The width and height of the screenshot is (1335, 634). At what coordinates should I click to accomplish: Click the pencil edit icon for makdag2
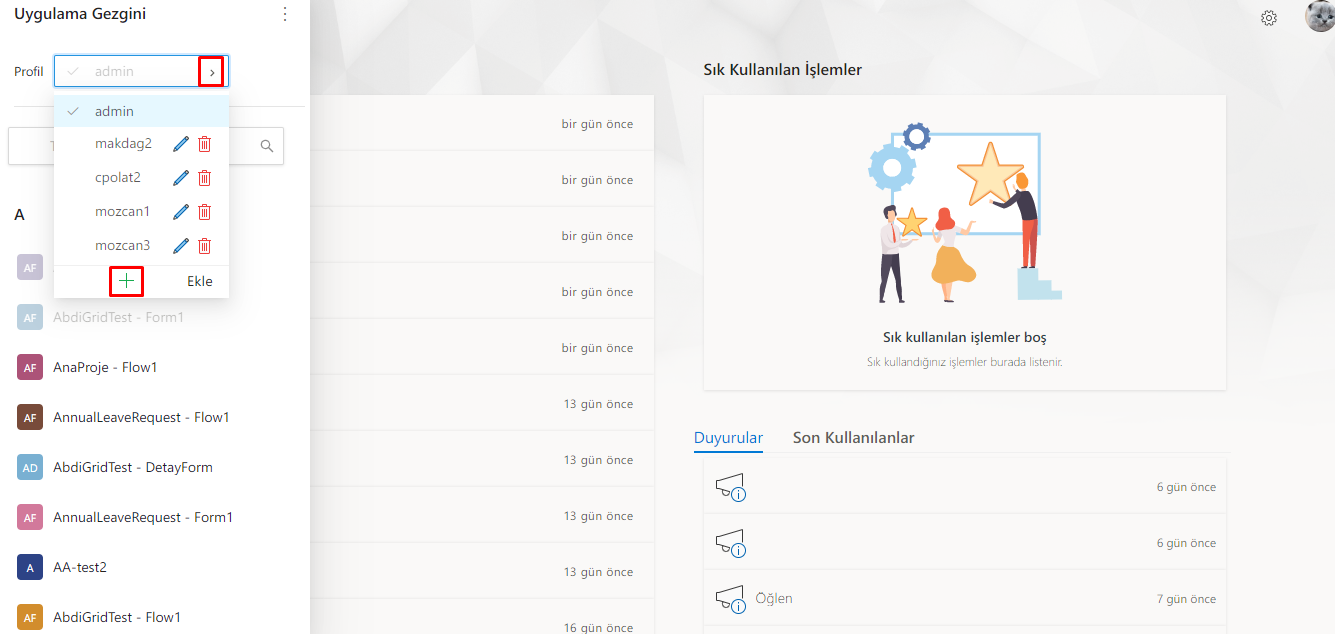point(181,144)
